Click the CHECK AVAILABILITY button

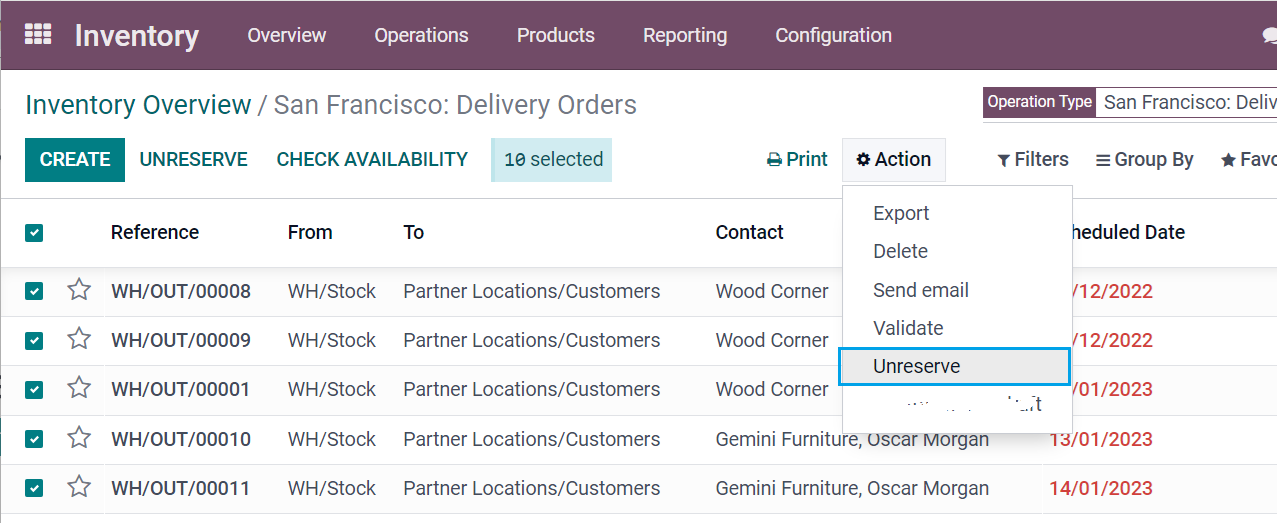point(372,160)
